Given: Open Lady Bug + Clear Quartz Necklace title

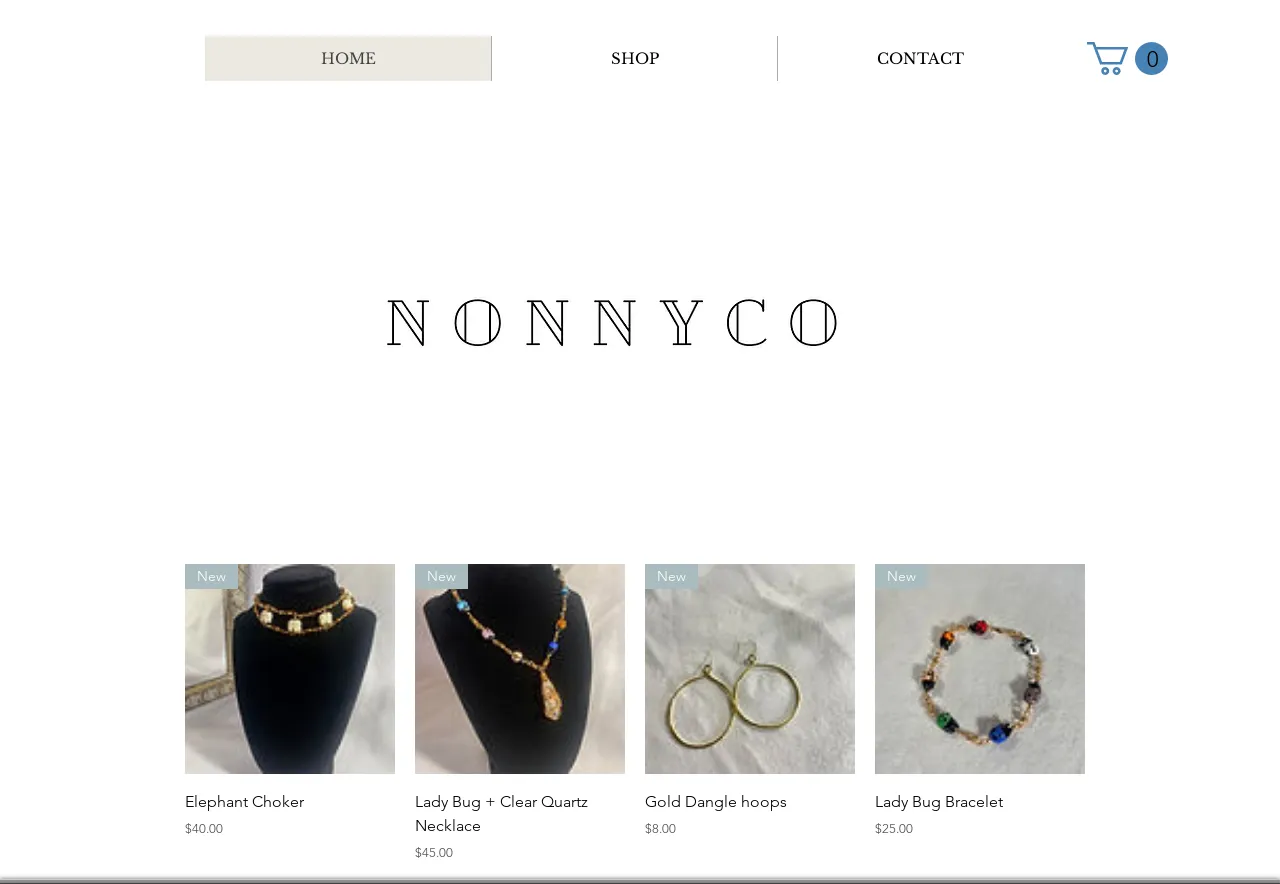Looking at the screenshot, I should [501, 814].
